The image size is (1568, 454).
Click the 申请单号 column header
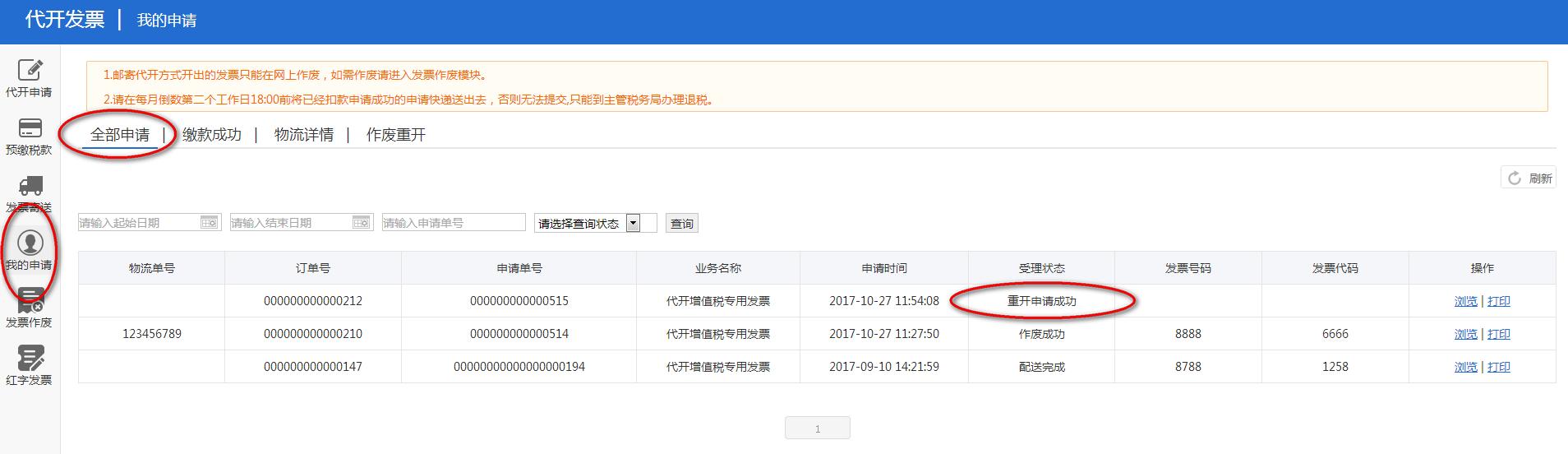click(519, 268)
